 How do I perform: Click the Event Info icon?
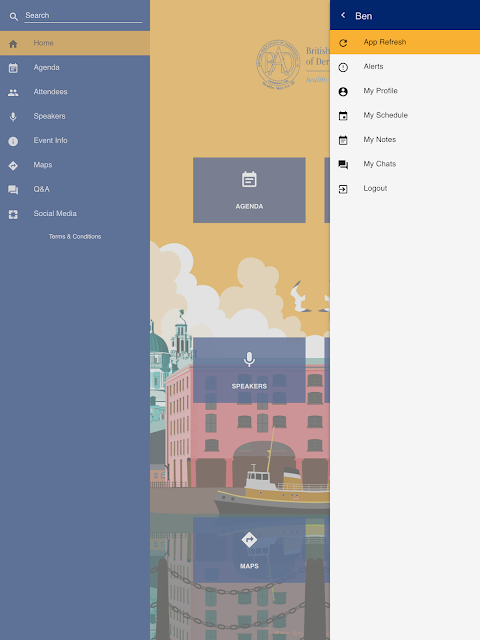point(13,141)
